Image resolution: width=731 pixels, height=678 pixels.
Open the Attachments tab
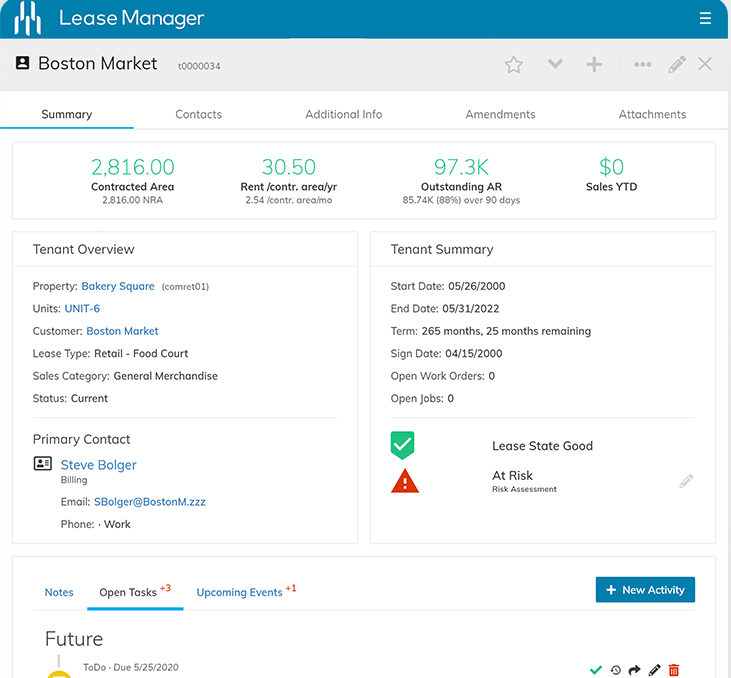pos(652,114)
